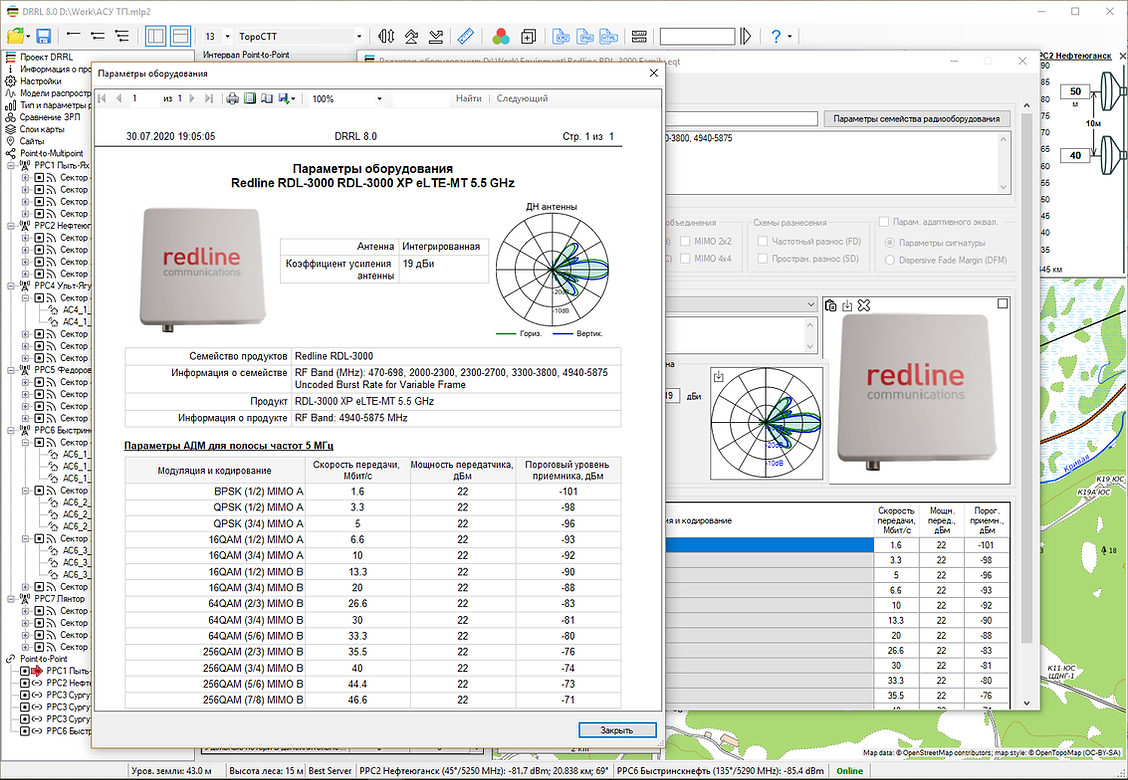The height and width of the screenshot is (780, 1128).
Task: Close the Параметры оборудования dialog
Action: tap(653, 73)
